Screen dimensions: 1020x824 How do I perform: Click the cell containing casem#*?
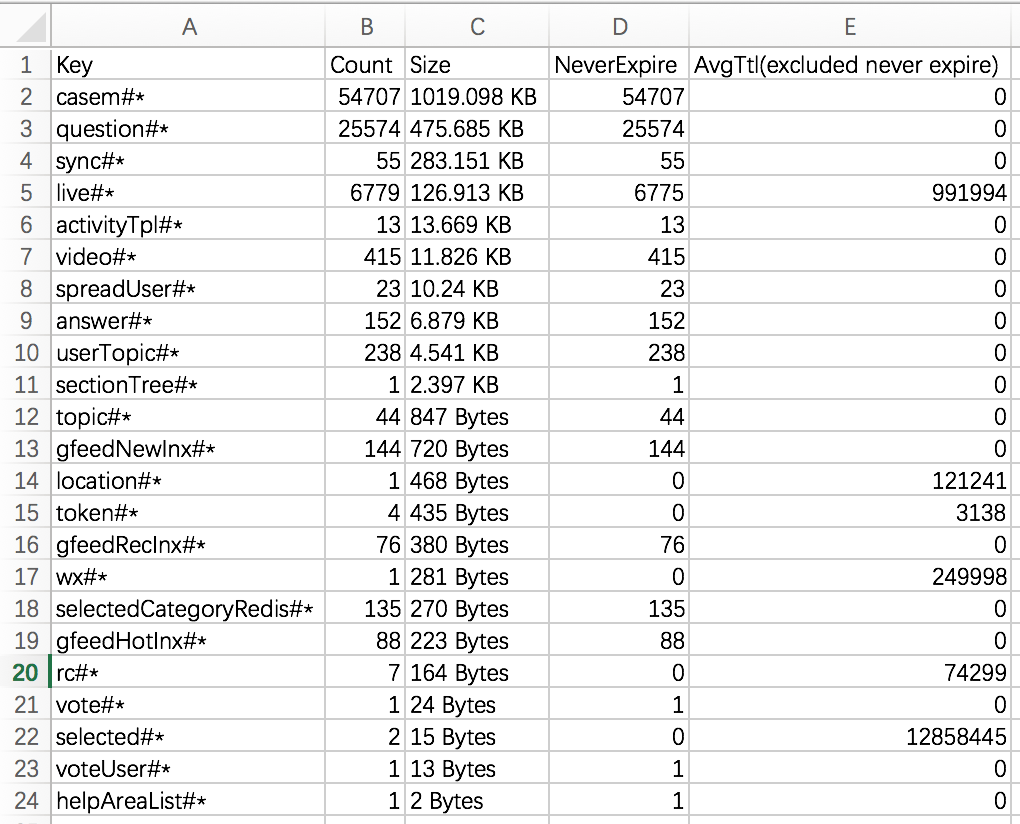coord(189,96)
